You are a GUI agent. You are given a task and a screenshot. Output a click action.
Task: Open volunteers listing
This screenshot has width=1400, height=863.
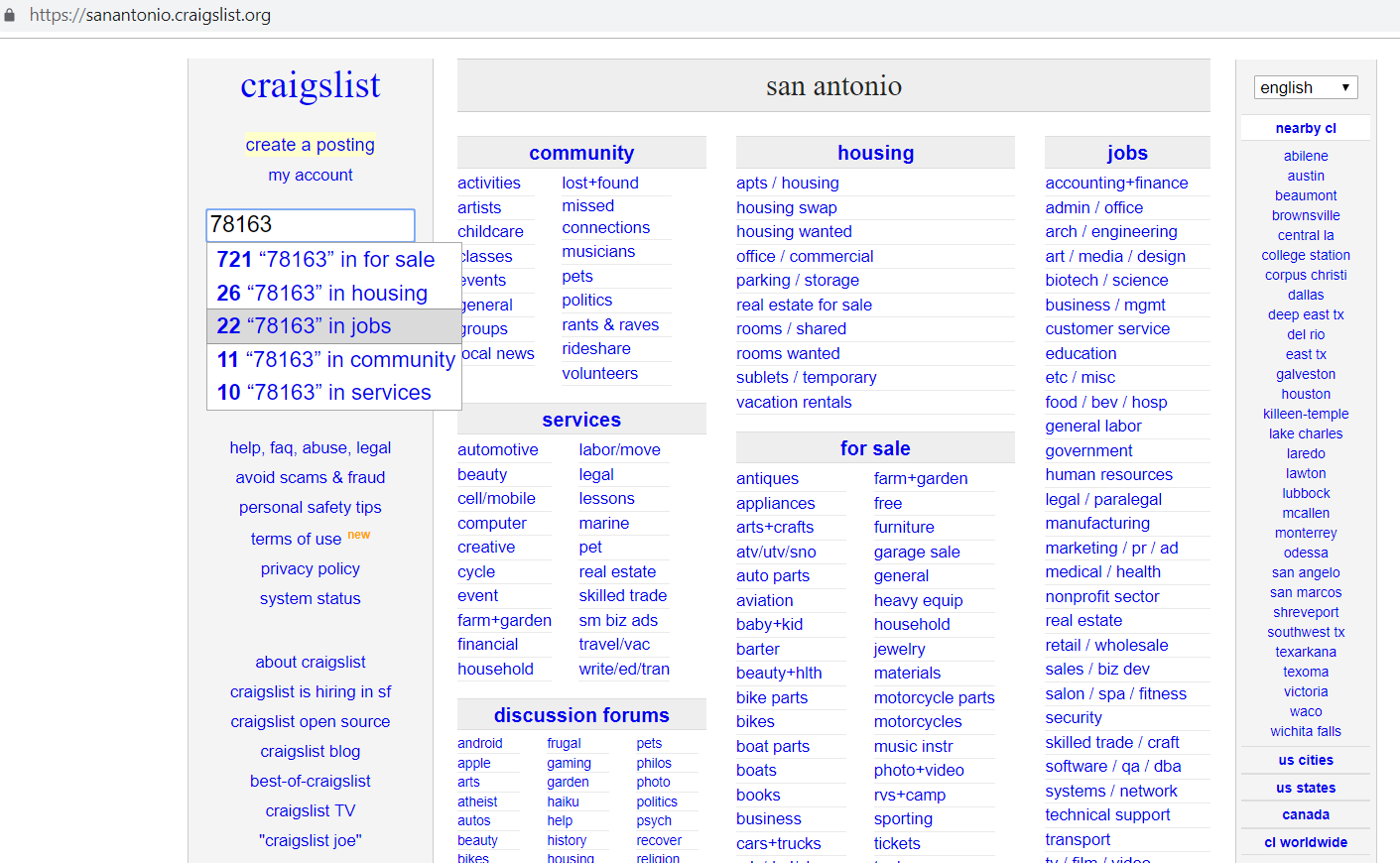[599, 373]
